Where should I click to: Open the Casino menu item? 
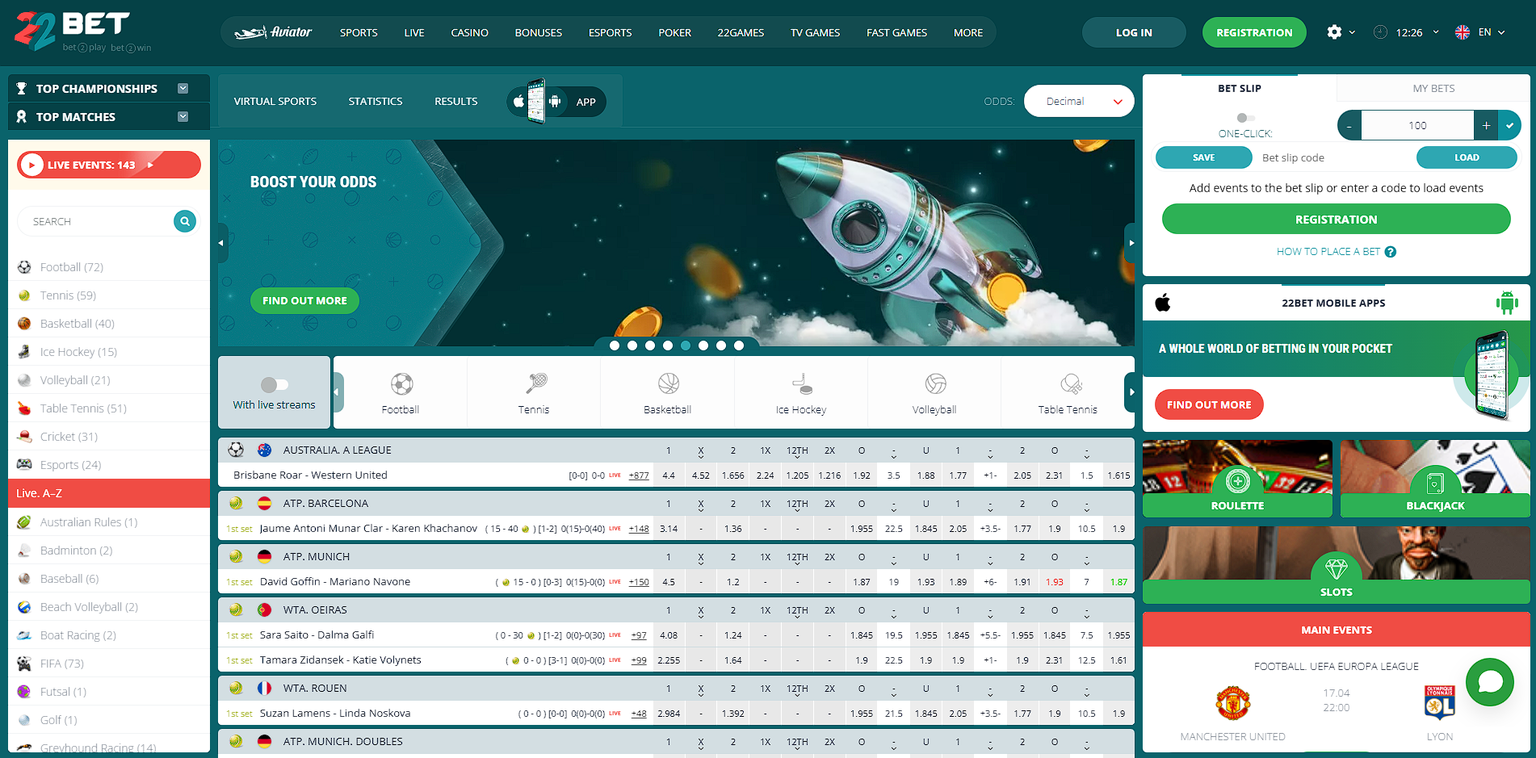469,32
